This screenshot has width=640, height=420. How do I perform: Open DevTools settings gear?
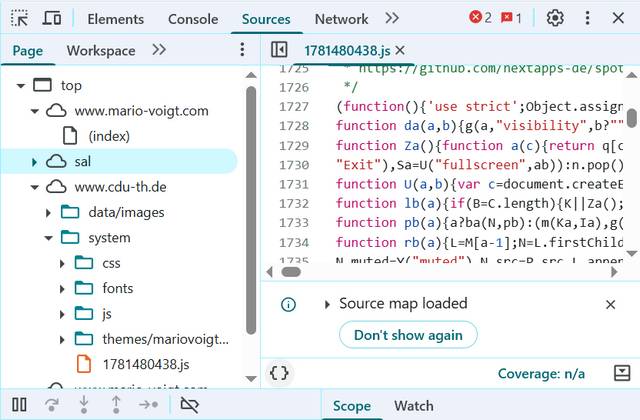point(555,18)
